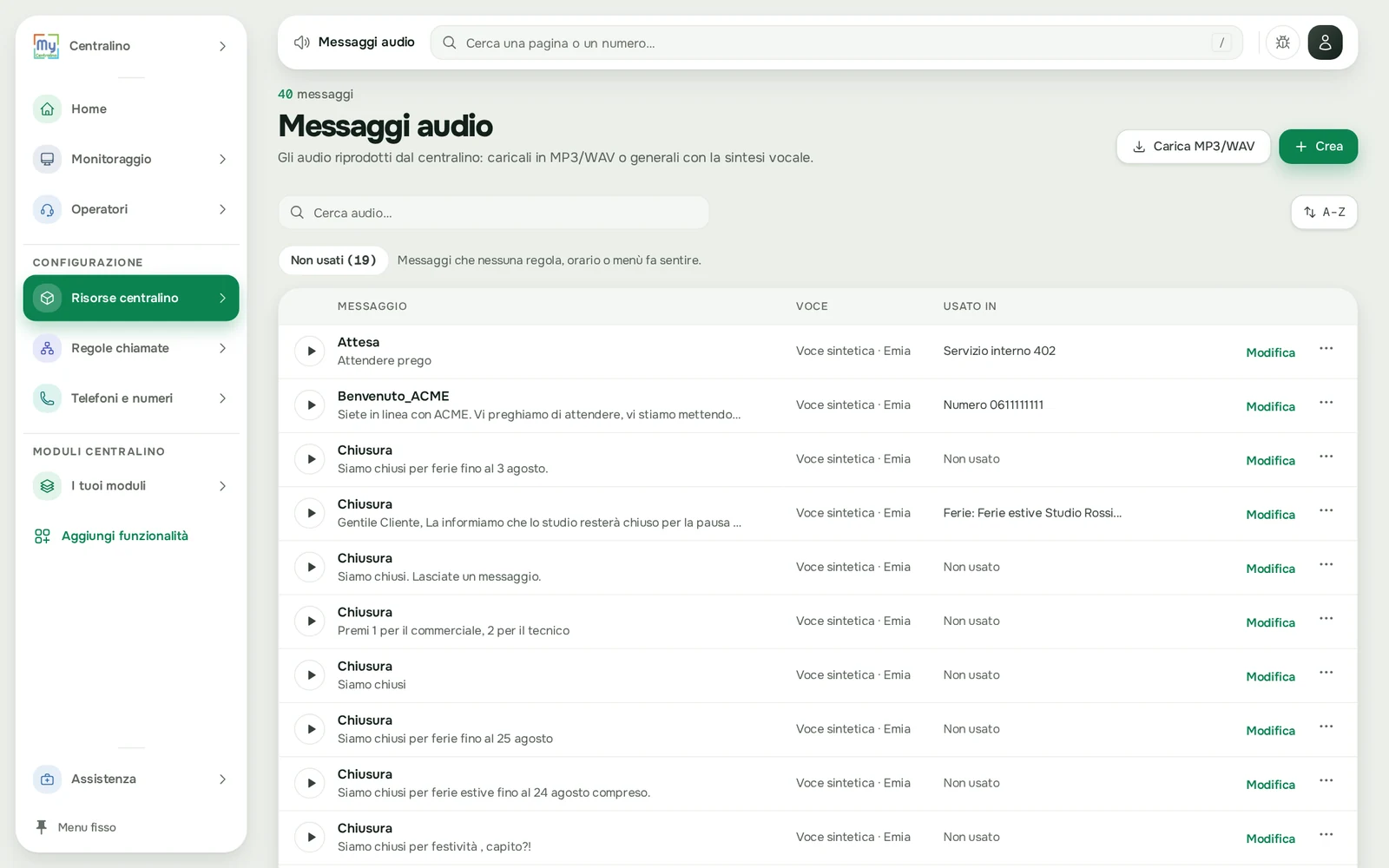Play the Benvenuto_ACME audio message
1389x868 pixels.
point(310,405)
